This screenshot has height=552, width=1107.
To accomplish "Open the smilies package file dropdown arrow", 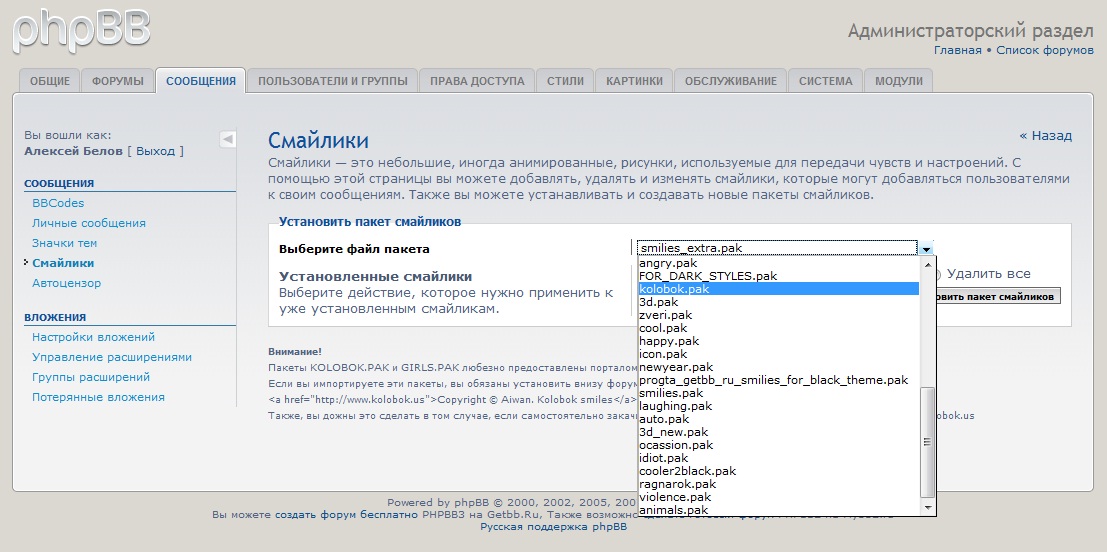I will tap(926, 248).
